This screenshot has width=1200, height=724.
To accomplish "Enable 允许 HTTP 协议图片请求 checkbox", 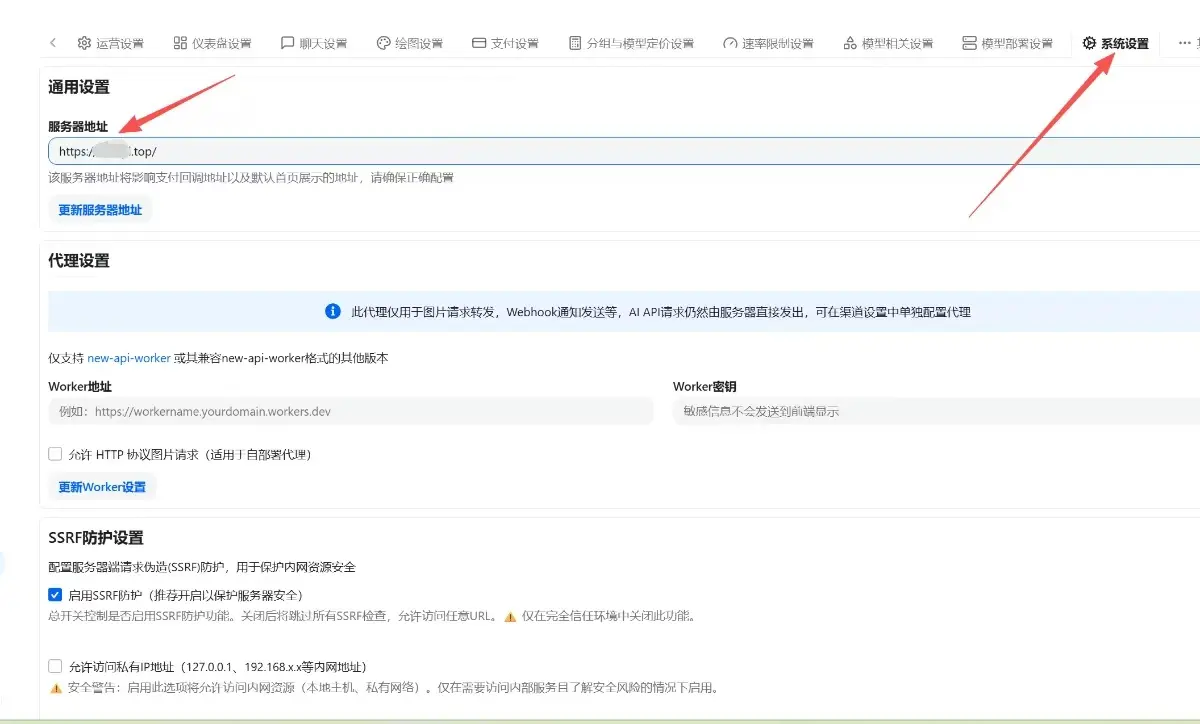I will pos(56,454).
